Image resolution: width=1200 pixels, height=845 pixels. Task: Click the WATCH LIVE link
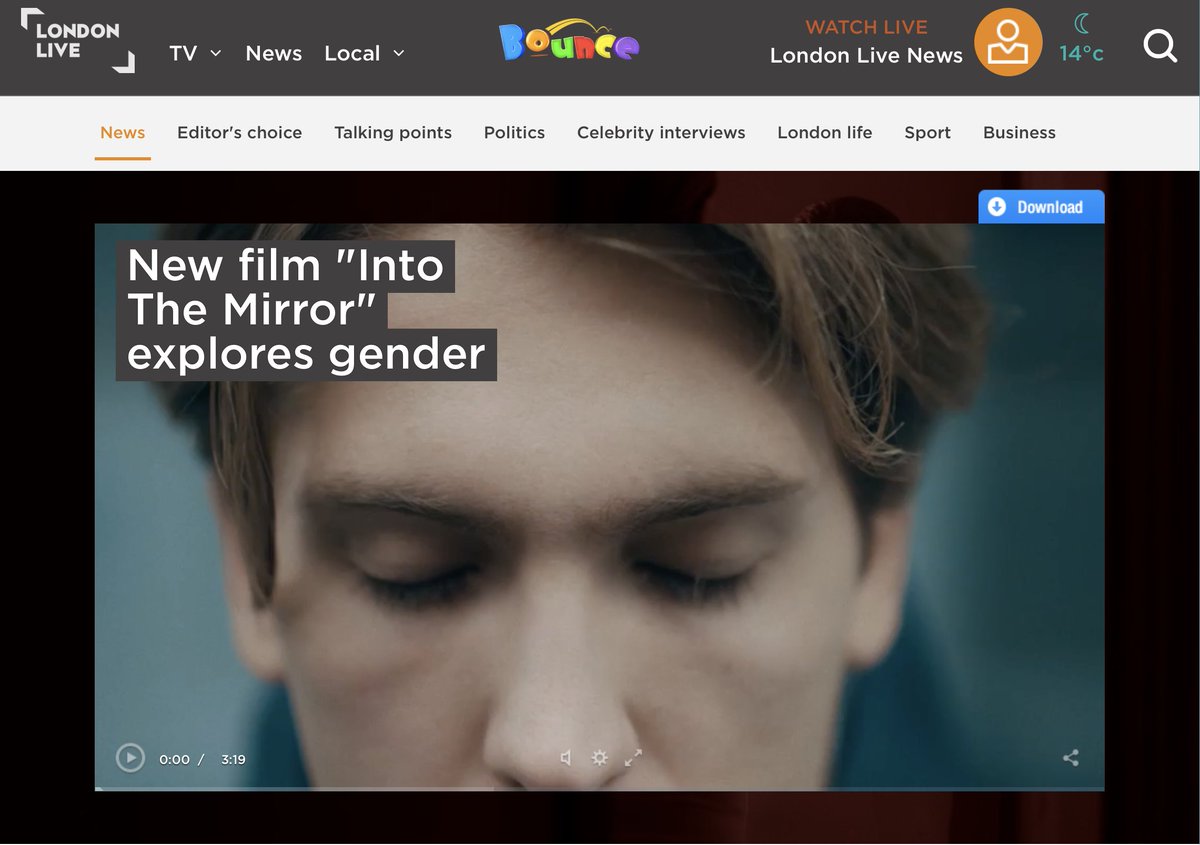pyautogui.click(x=866, y=27)
